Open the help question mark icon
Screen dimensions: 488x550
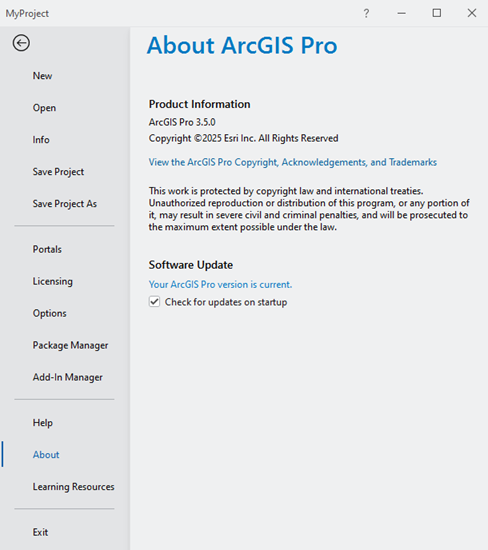(x=366, y=13)
